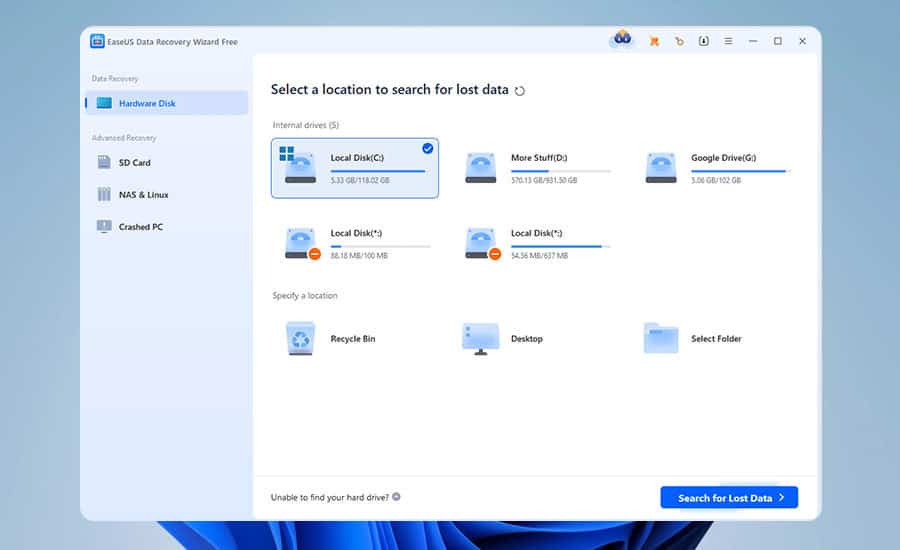Click Search for Lost Data button

[729, 498]
